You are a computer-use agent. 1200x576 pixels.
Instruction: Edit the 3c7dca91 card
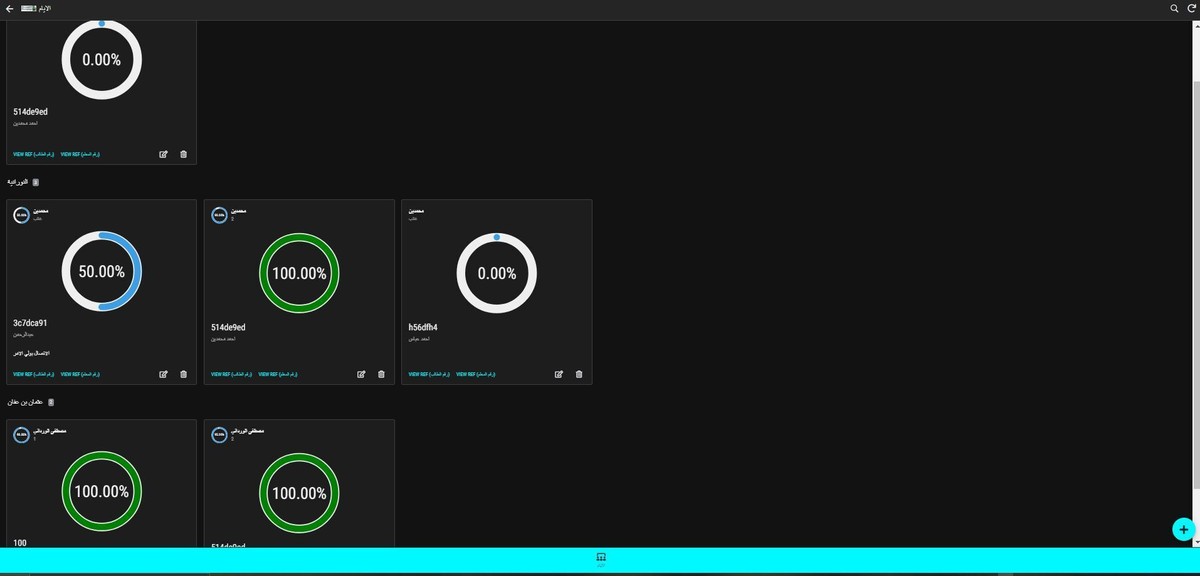pyautogui.click(x=163, y=374)
